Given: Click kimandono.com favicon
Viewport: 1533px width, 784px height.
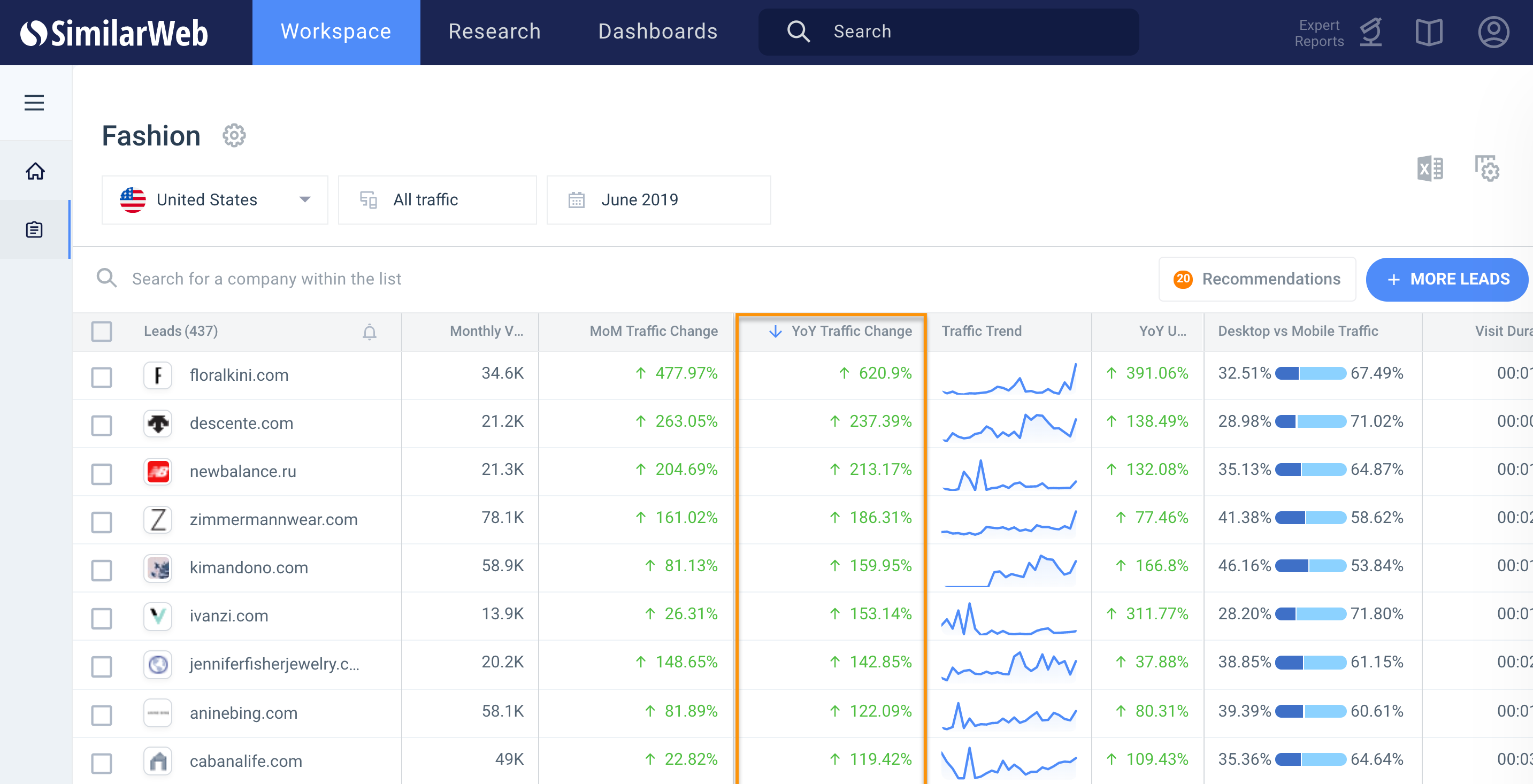Looking at the screenshot, I should [x=158, y=568].
